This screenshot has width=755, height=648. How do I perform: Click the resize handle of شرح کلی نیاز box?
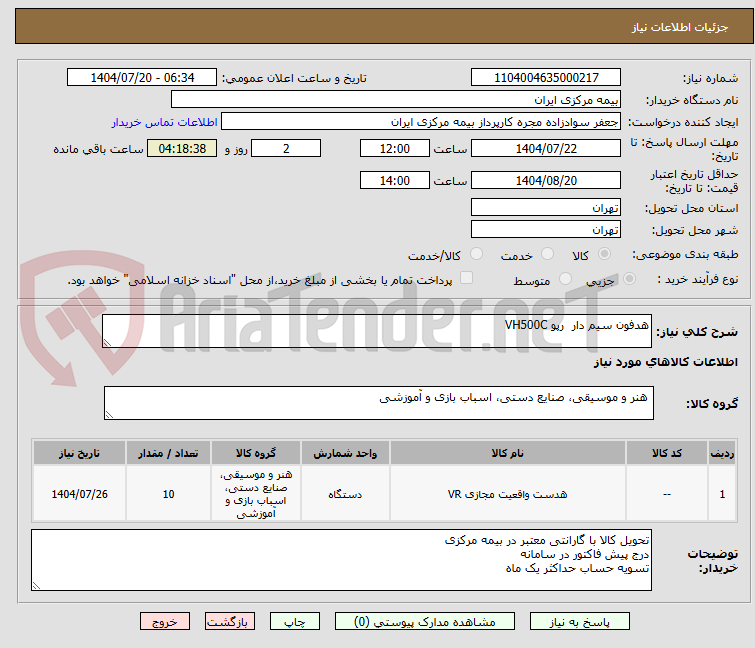[x=107, y=342]
